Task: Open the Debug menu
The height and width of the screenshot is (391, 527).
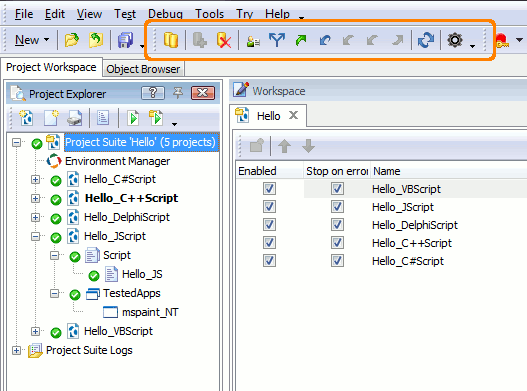Action: [165, 14]
